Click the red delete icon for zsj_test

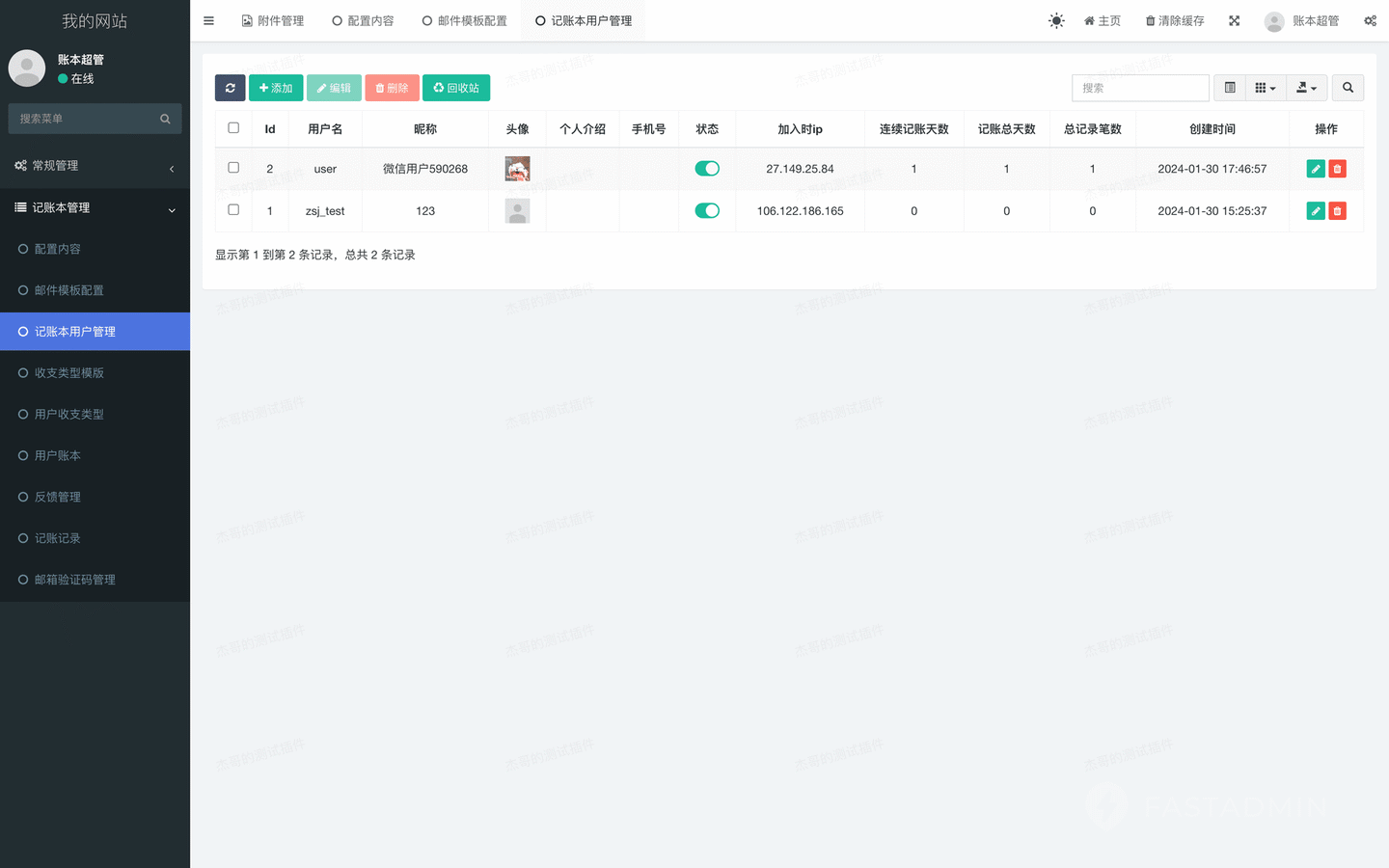point(1337,211)
